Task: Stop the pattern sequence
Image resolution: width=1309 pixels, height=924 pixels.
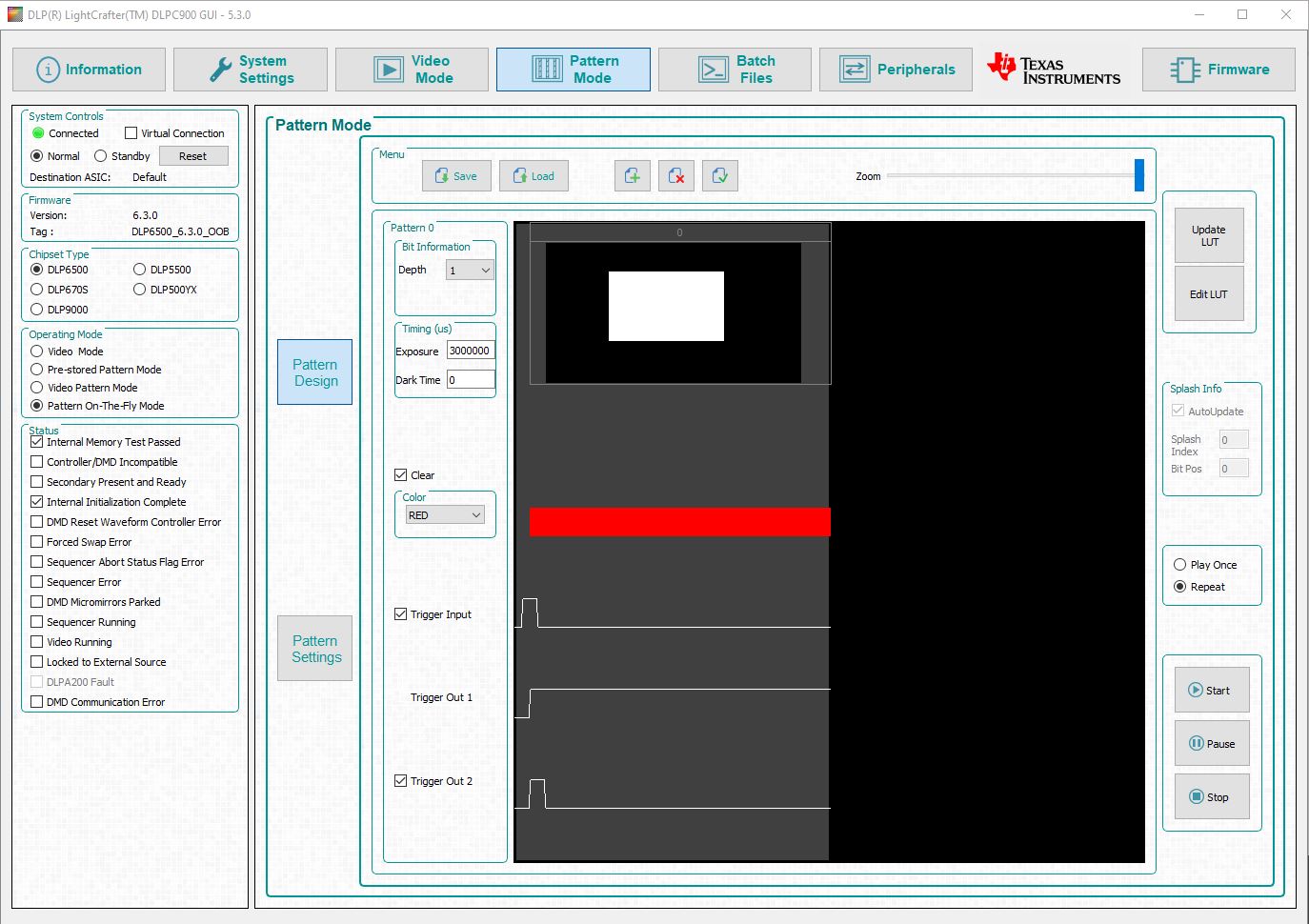Action: pyautogui.click(x=1212, y=796)
